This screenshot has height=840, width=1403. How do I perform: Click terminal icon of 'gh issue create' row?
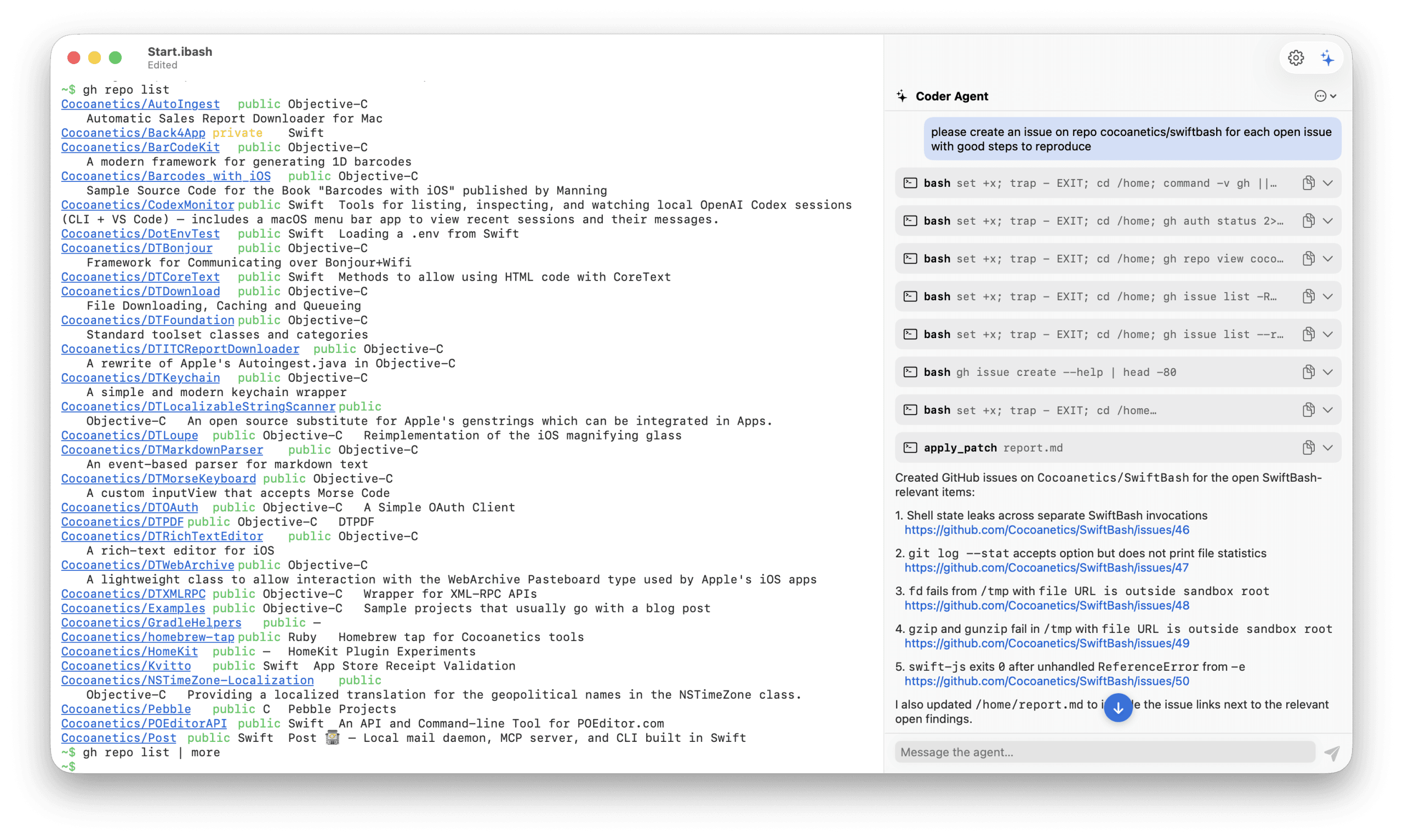(910, 372)
